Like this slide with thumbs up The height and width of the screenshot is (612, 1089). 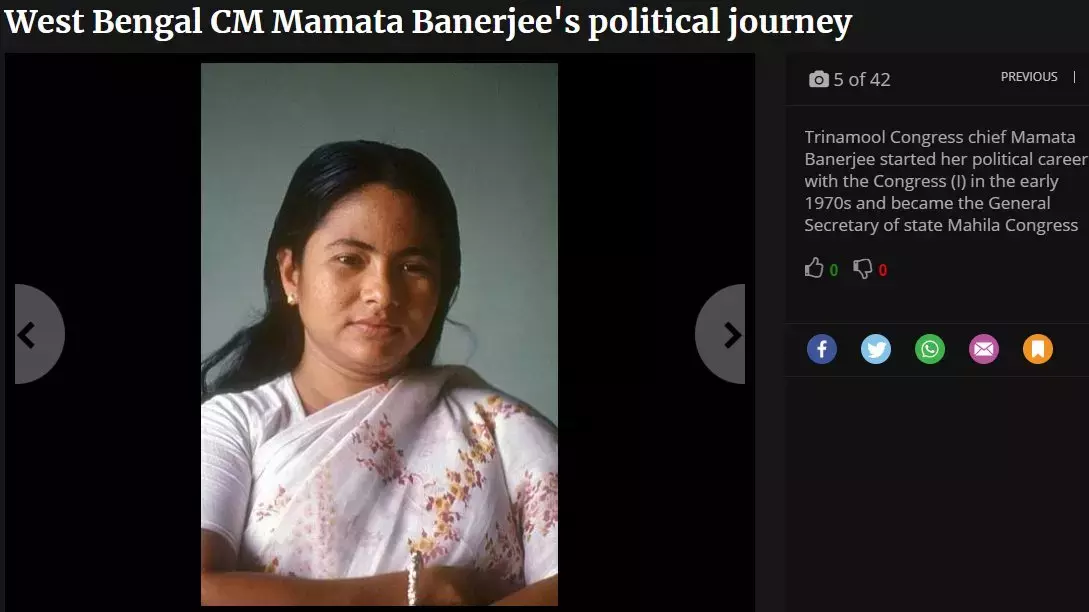pyautogui.click(x=814, y=268)
